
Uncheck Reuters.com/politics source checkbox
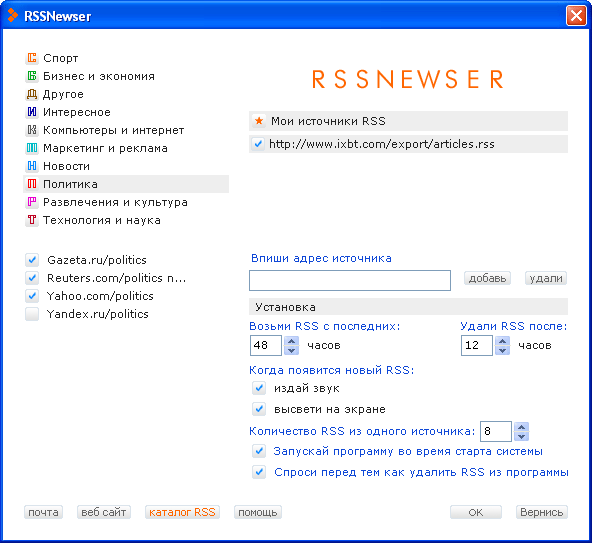click(x=32, y=278)
